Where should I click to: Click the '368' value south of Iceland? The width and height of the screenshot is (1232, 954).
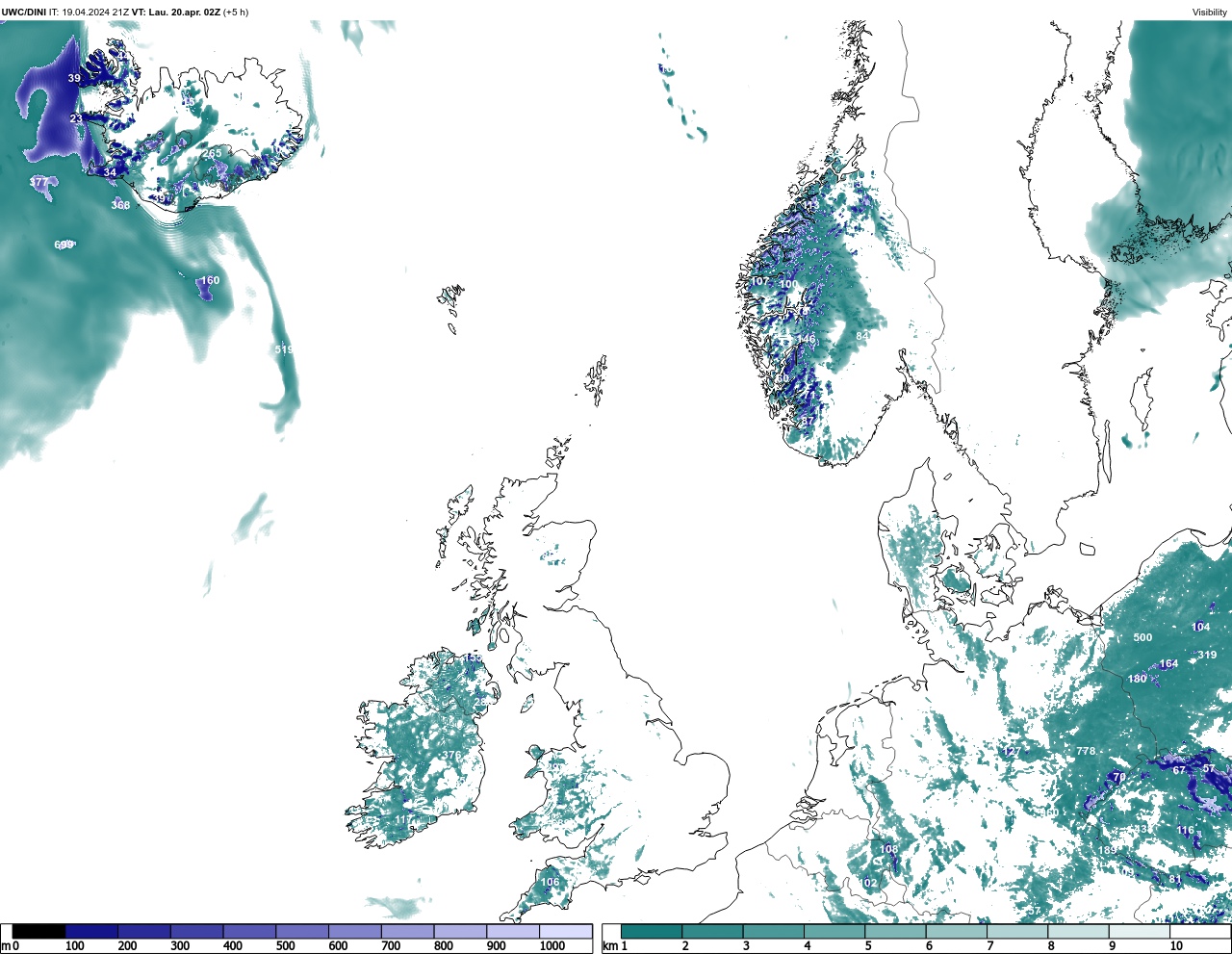[120, 205]
